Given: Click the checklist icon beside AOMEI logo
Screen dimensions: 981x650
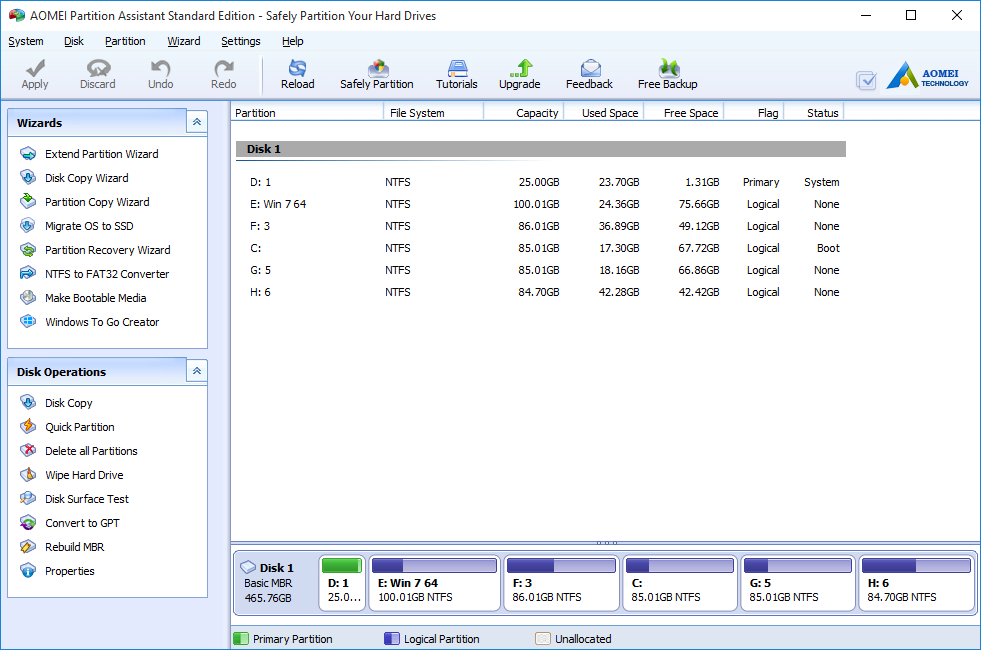Looking at the screenshot, I should pos(867,81).
